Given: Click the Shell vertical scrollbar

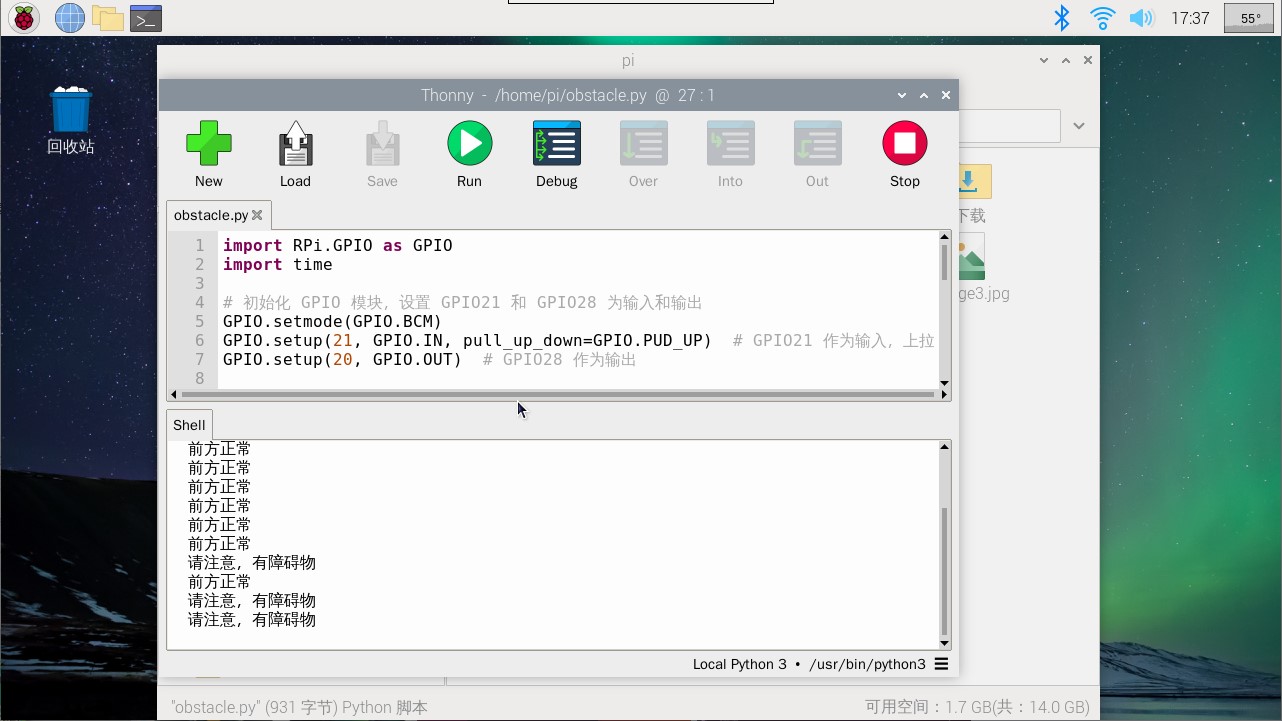Looking at the screenshot, I should [x=944, y=570].
